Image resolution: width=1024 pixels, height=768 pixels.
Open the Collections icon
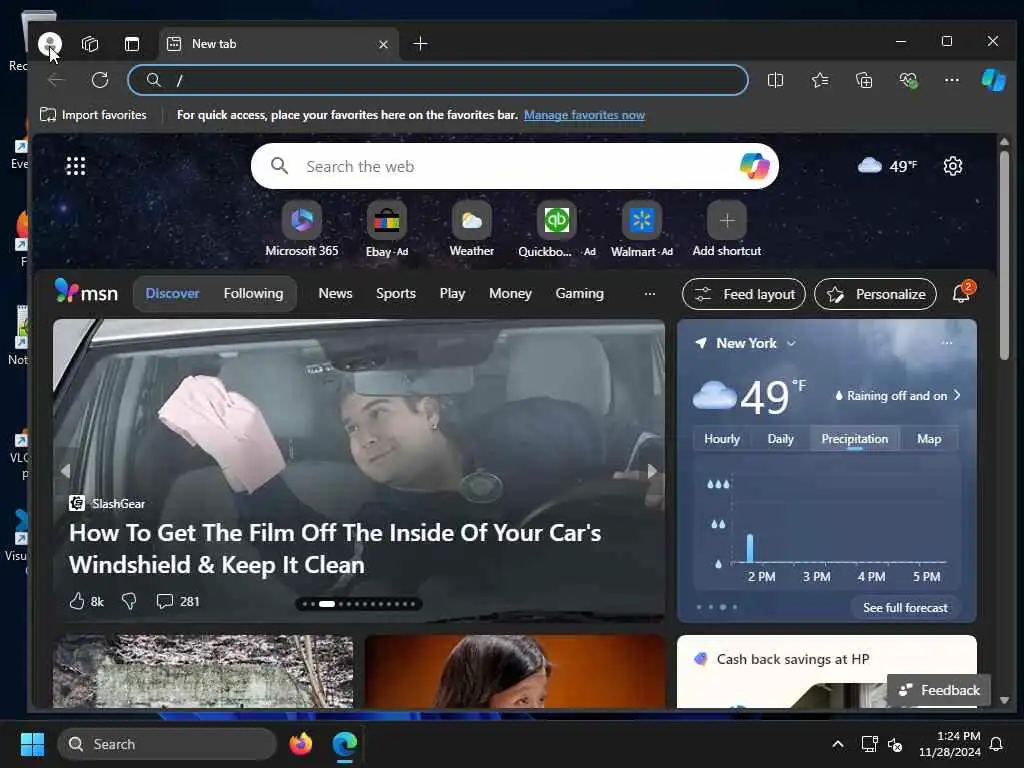(864, 80)
